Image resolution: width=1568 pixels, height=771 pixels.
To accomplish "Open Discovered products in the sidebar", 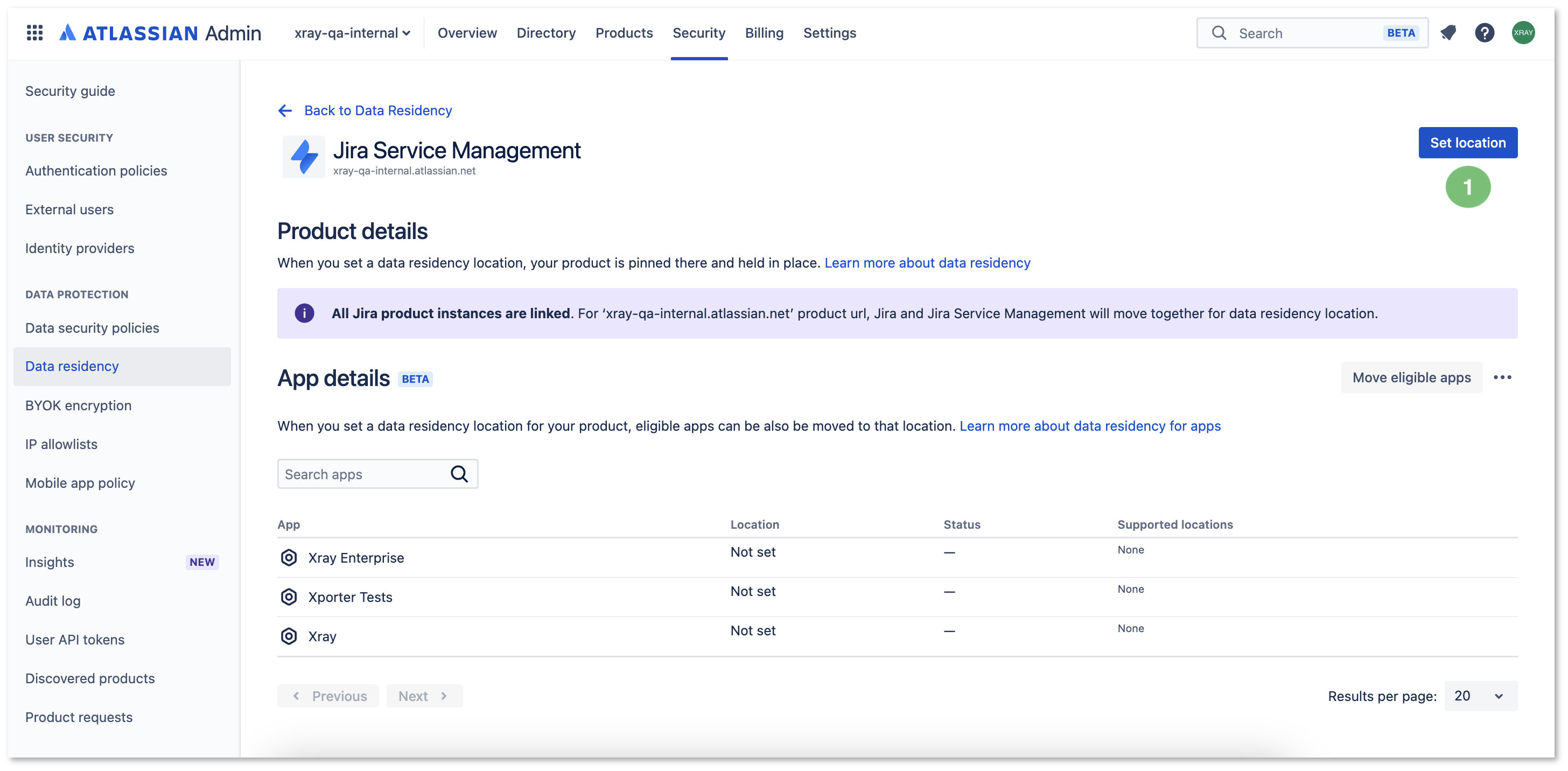I will [x=89, y=678].
